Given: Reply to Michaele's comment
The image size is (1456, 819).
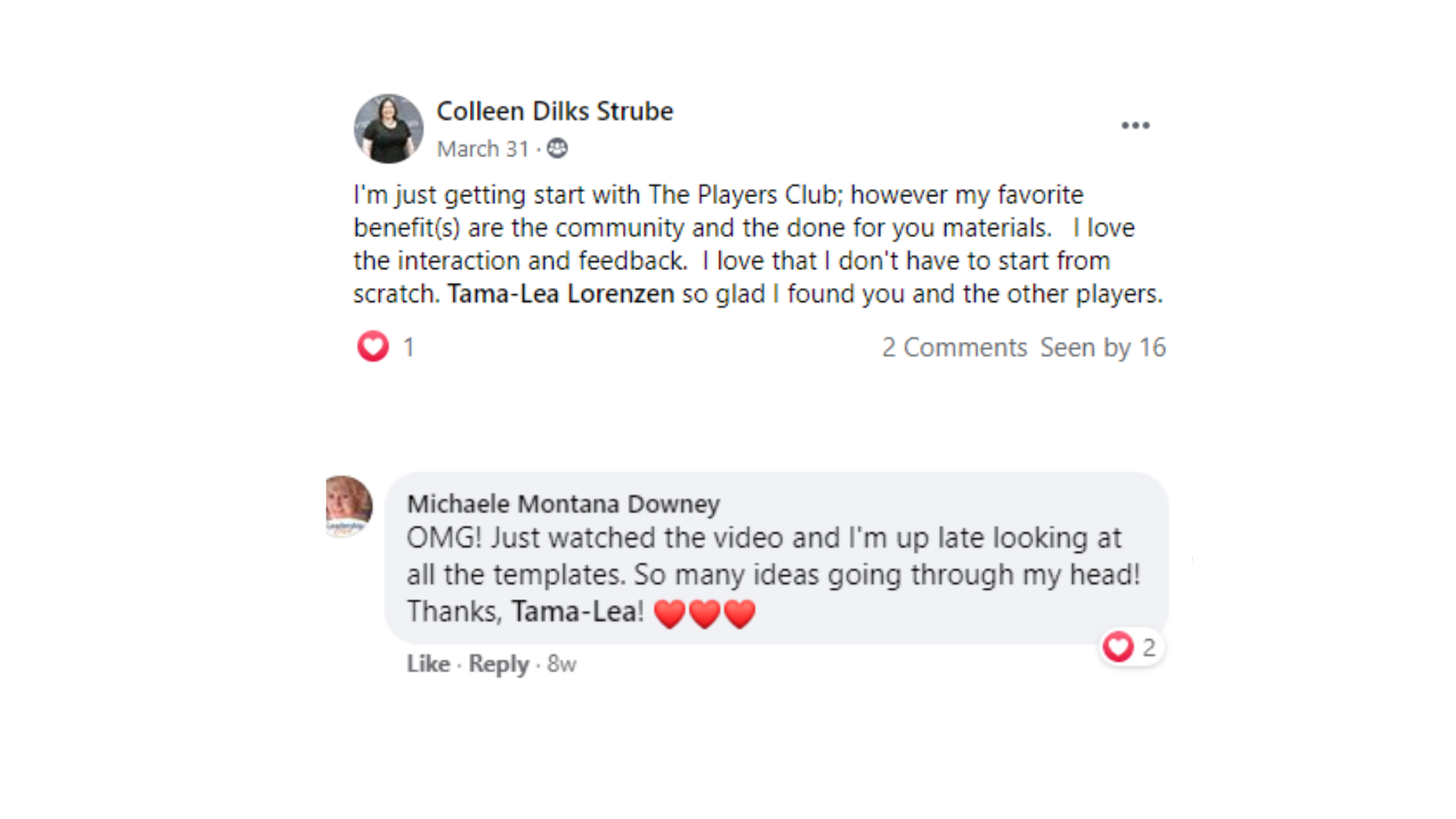Looking at the screenshot, I should click(499, 664).
